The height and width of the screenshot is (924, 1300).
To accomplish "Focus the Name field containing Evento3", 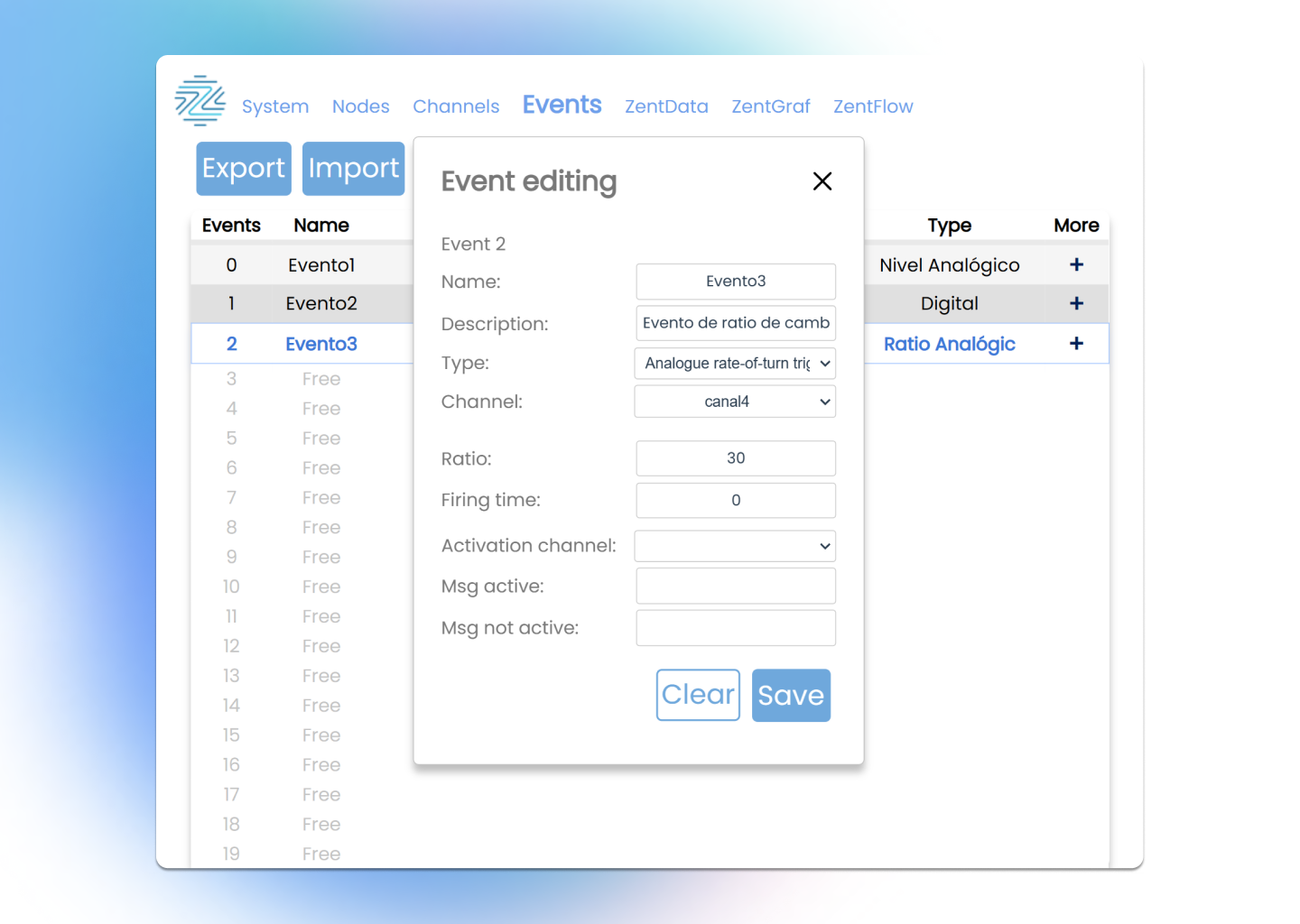I will click(736, 282).
